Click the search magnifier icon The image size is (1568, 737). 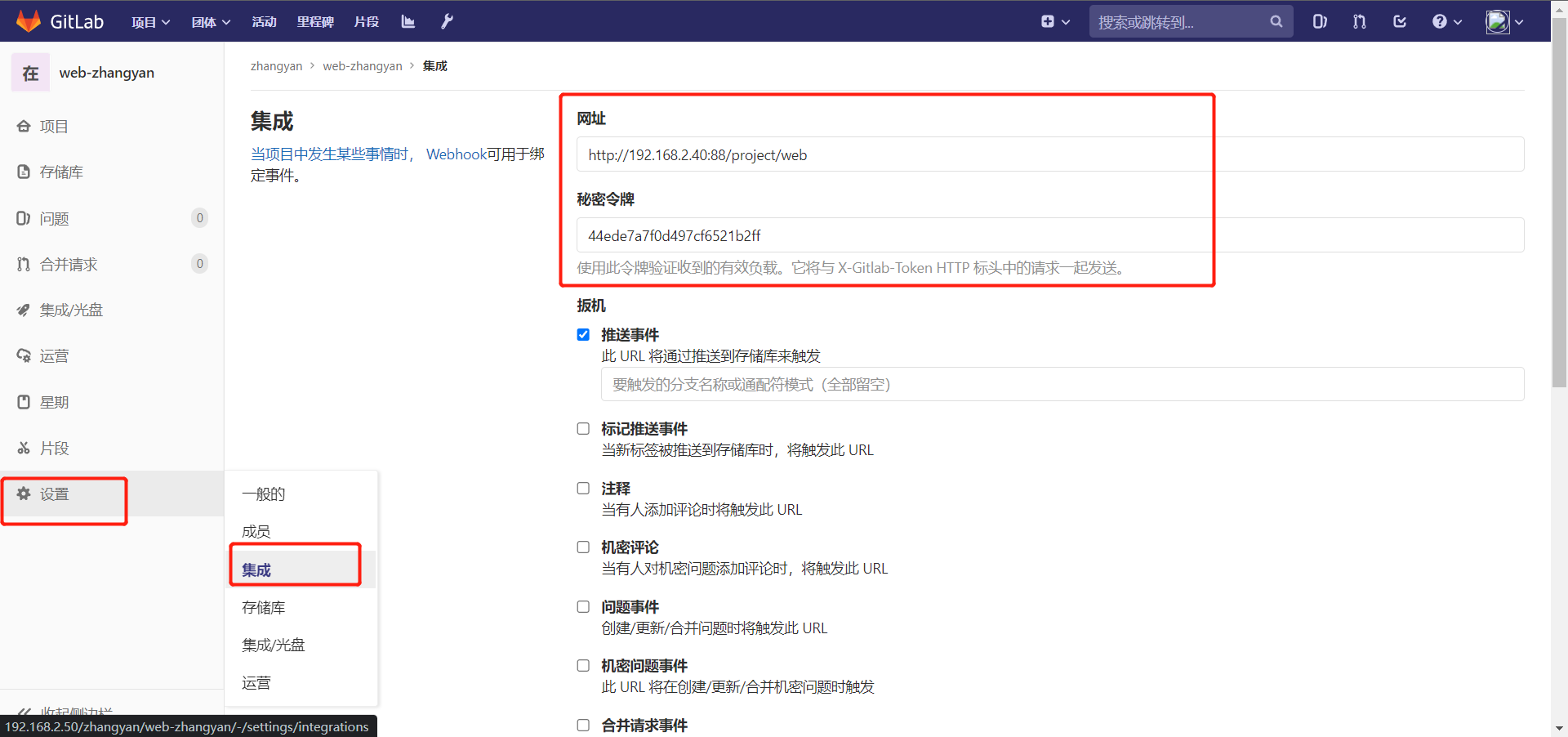(x=1276, y=21)
